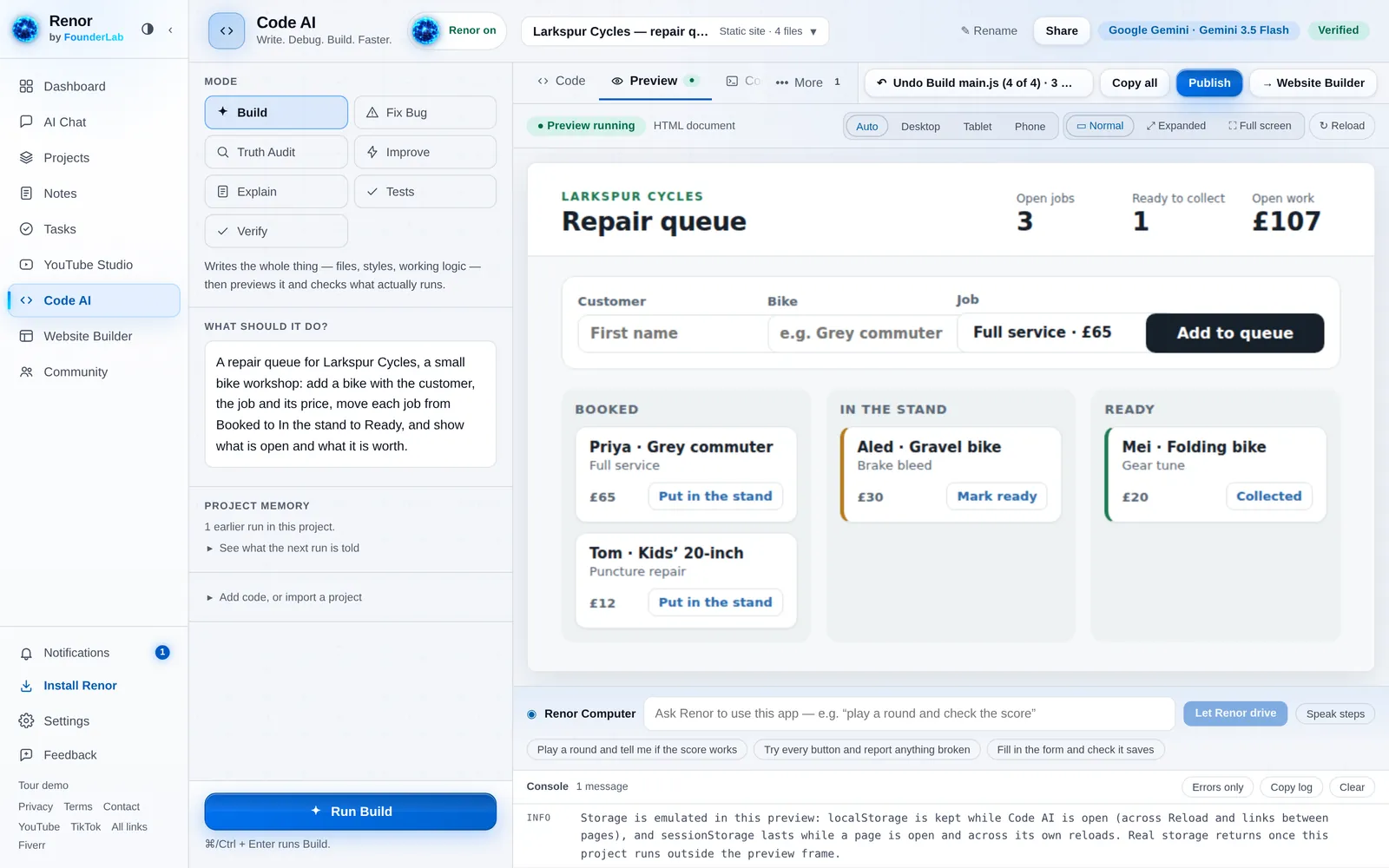Open Settings with the gear icon
This screenshot has width=1389, height=868.
[x=94, y=721]
